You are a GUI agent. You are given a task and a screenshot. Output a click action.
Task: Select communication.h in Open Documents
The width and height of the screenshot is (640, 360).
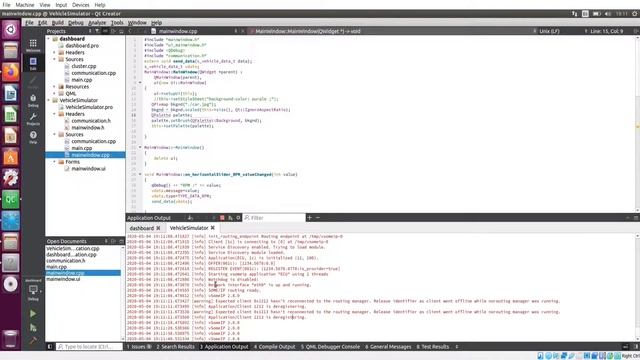click(x=66, y=260)
